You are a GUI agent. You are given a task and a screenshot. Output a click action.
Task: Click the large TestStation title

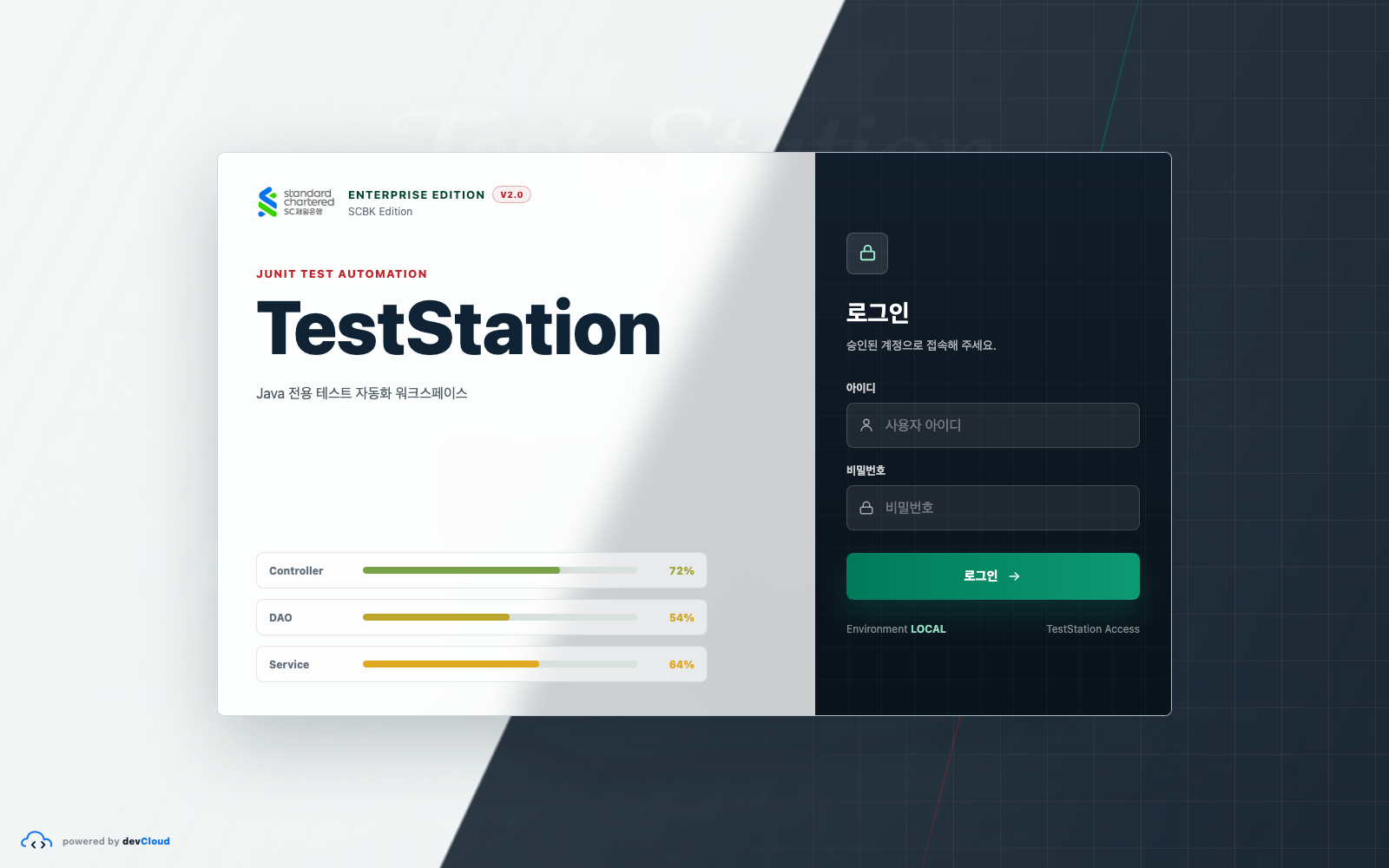click(x=459, y=328)
